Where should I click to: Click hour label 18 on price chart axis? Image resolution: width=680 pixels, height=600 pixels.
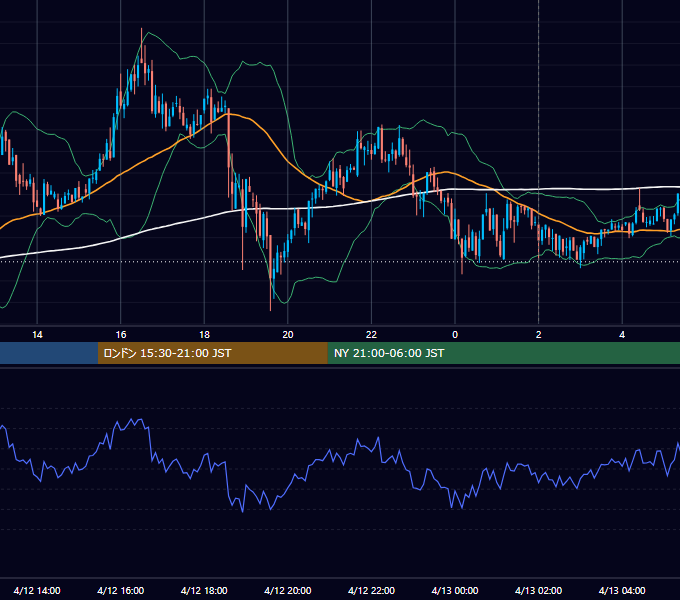point(204,335)
